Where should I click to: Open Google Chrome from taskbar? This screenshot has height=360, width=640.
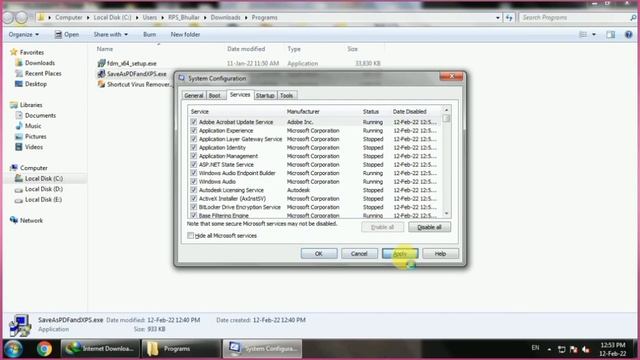pos(44,349)
